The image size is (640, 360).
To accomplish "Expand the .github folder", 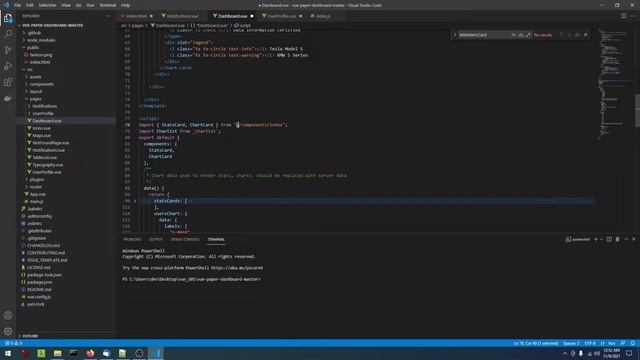I will pos(34,33).
